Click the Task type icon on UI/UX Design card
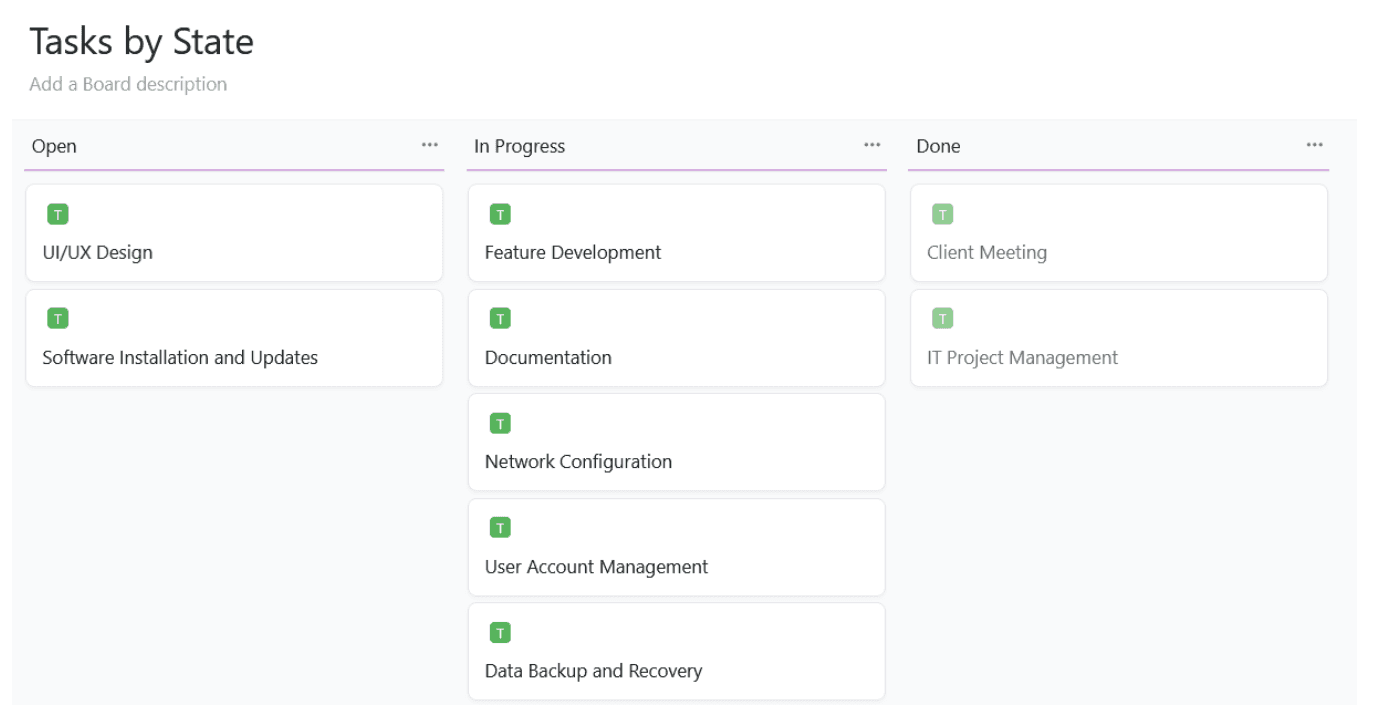 (x=57, y=213)
